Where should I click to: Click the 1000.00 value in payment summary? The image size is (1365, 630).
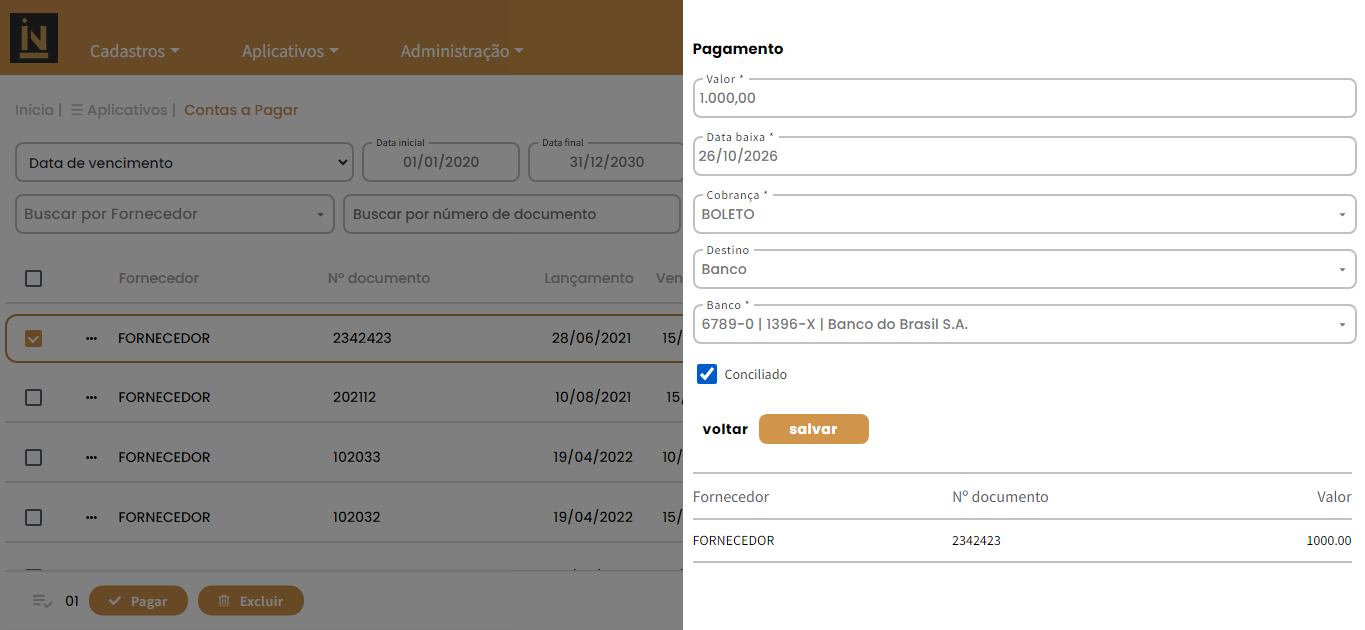pos(1329,541)
